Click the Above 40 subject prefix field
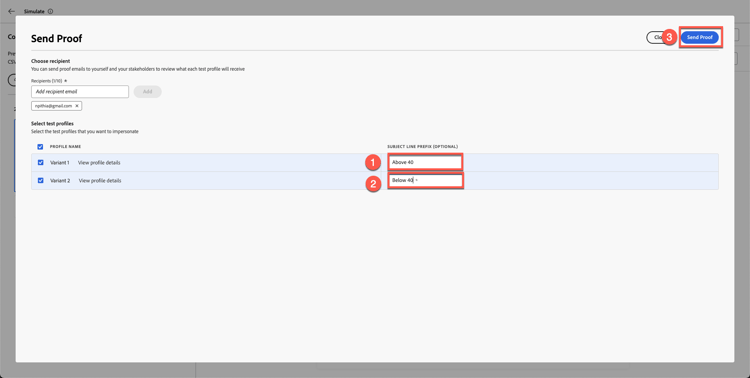The image size is (750, 378). click(425, 162)
